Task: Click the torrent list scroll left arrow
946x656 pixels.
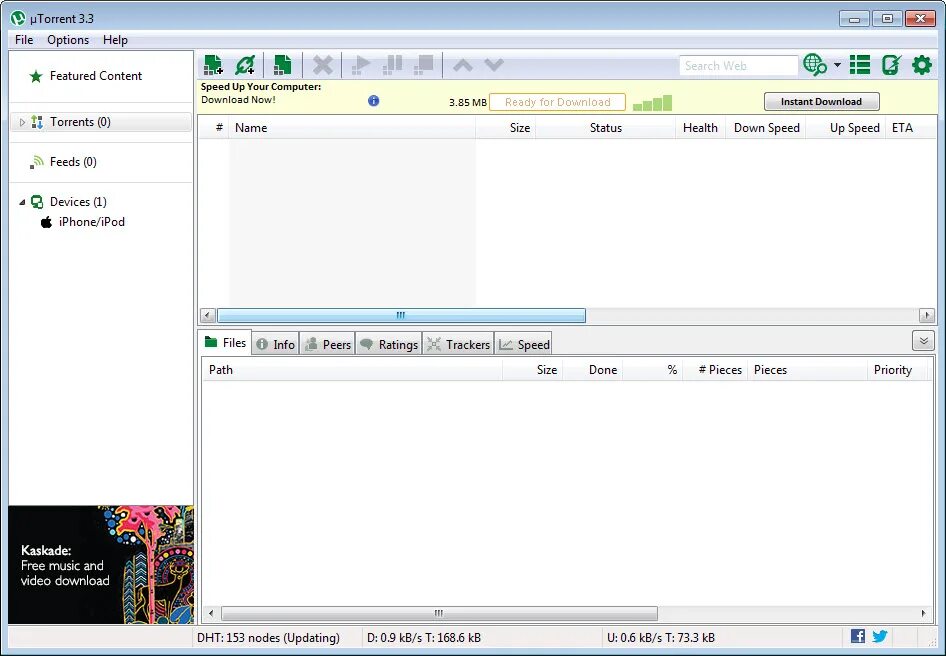Action: pyautogui.click(x=208, y=315)
